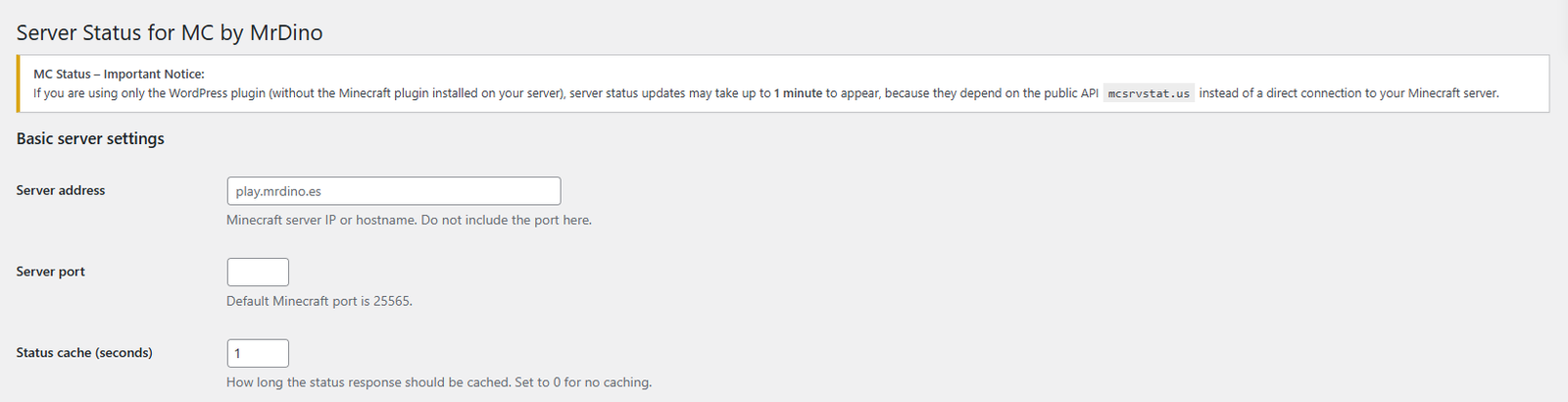The width and height of the screenshot is (1568, 402).
Task: Click the "Server Status for MC by MrDino" heading
Action: click(170, 32)
